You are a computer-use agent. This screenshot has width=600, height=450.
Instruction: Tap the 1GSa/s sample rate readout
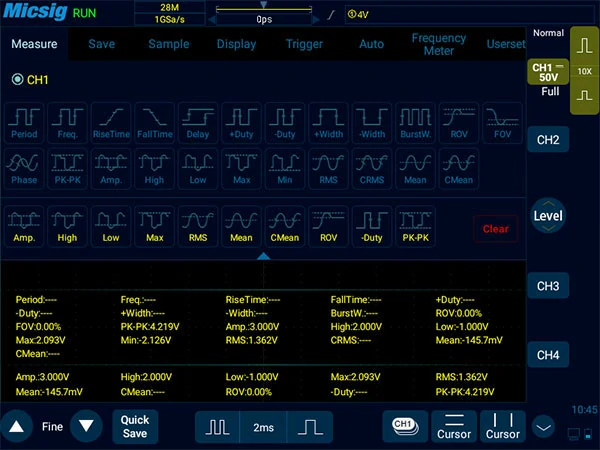coord(170,20)
